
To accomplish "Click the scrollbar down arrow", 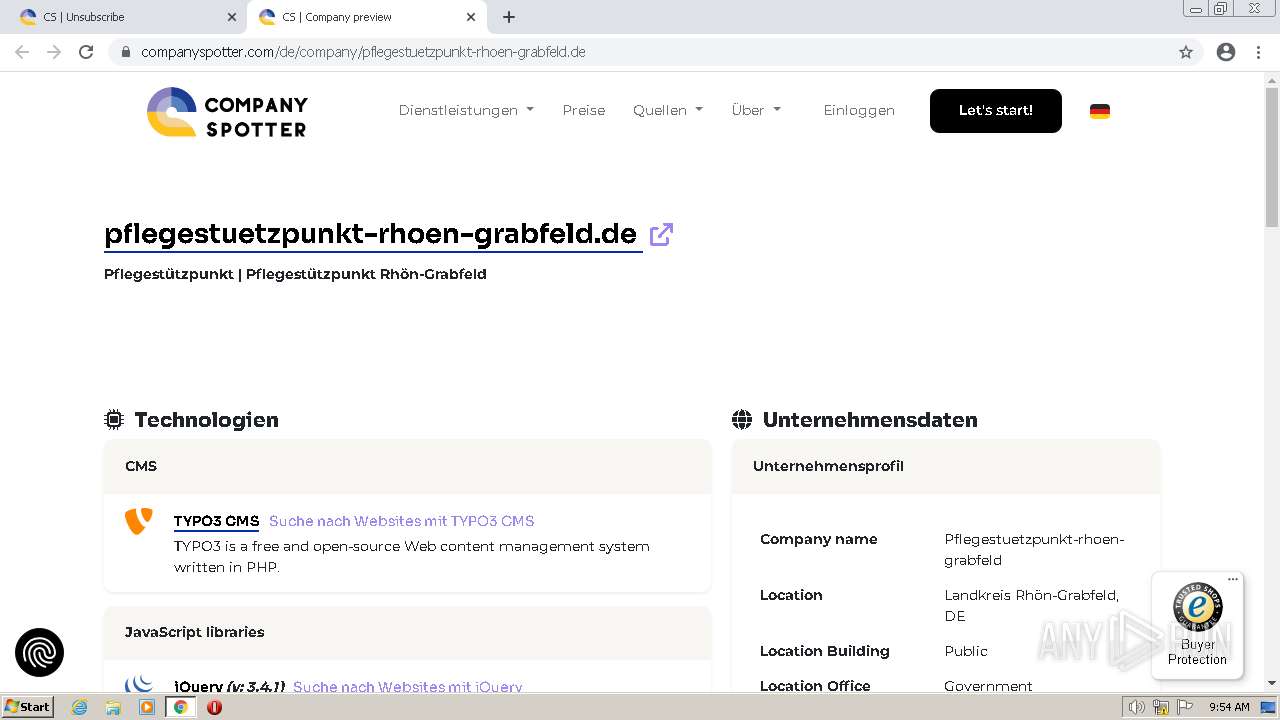I will click(x=1272, y=684).
